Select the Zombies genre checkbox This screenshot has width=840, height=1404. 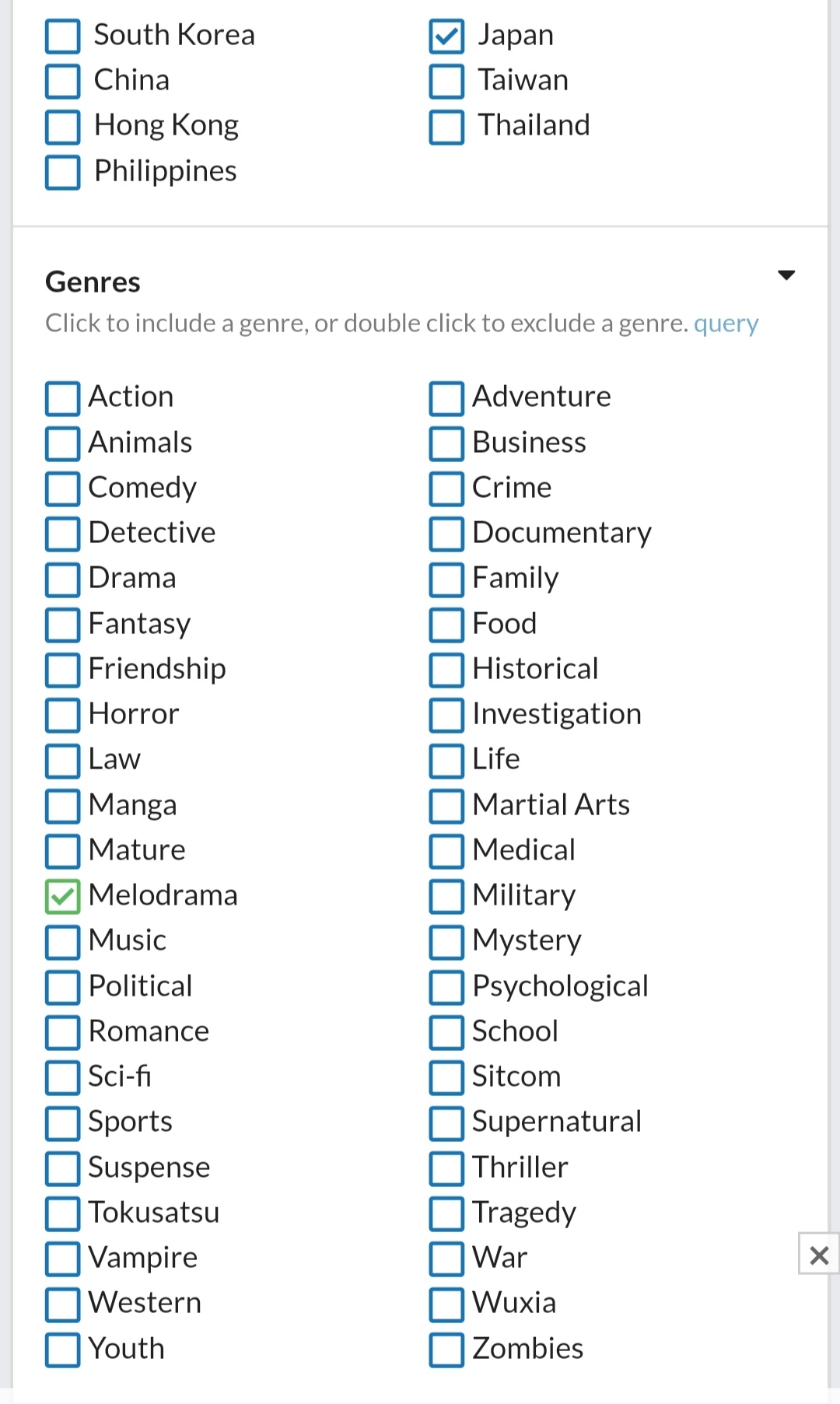[446, 1350]
